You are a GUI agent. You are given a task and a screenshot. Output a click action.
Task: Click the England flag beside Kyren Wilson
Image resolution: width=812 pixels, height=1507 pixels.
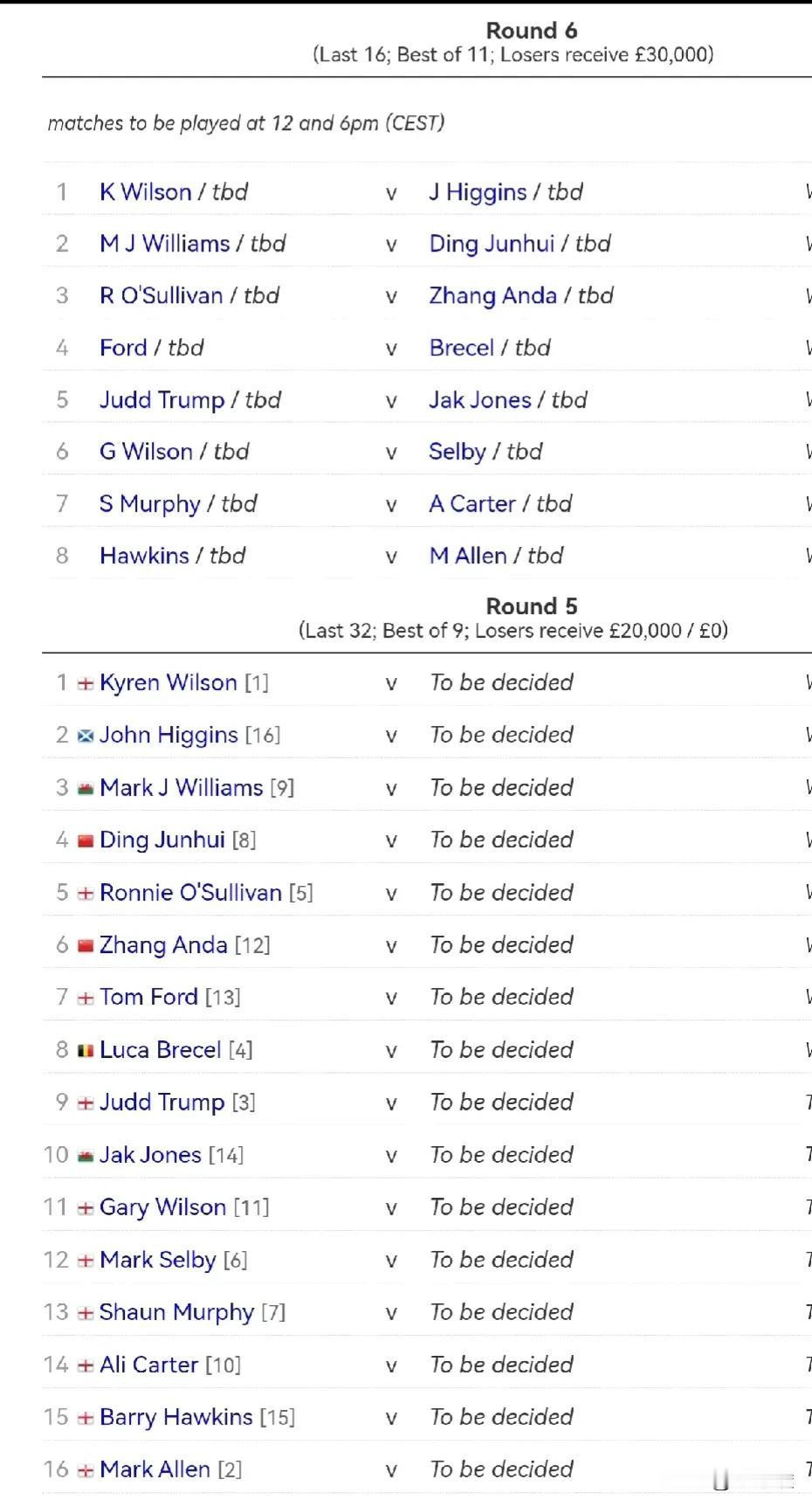(86, 684)
